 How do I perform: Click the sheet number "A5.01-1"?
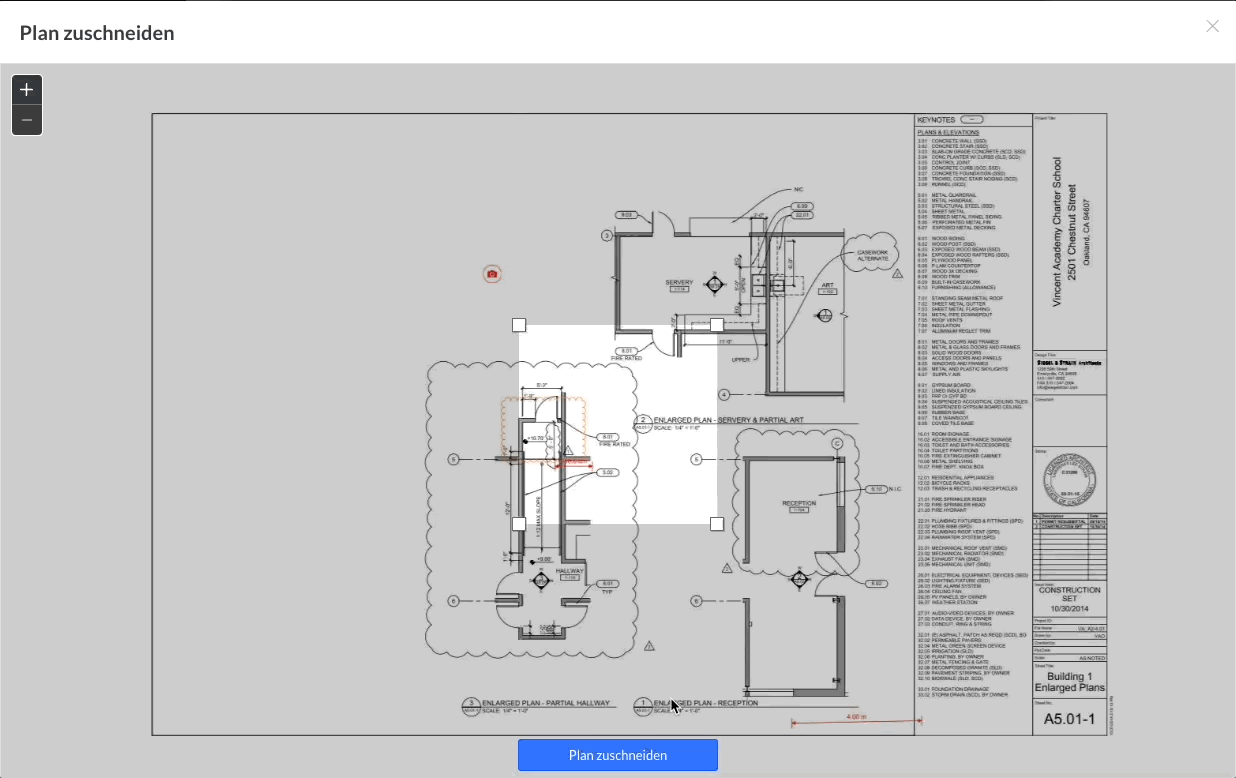(1069, 719)
